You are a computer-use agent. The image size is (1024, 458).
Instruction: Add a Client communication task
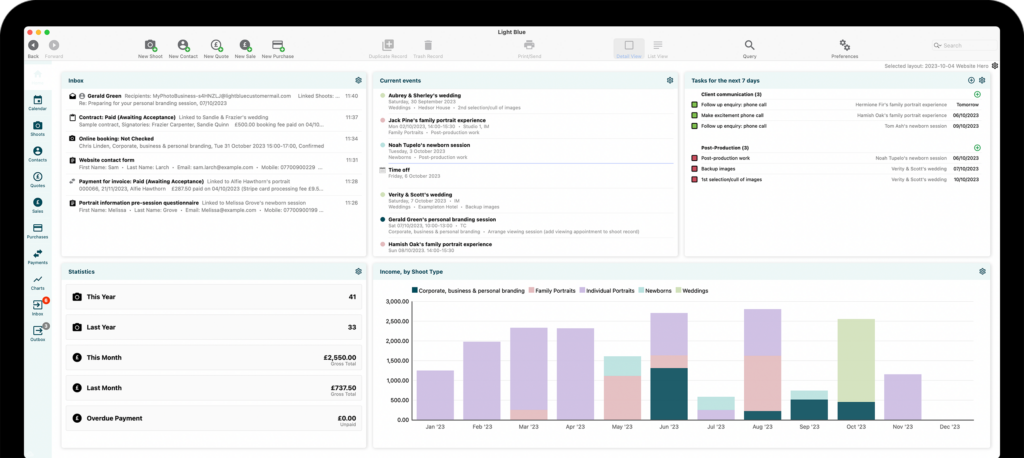(977, 95)
